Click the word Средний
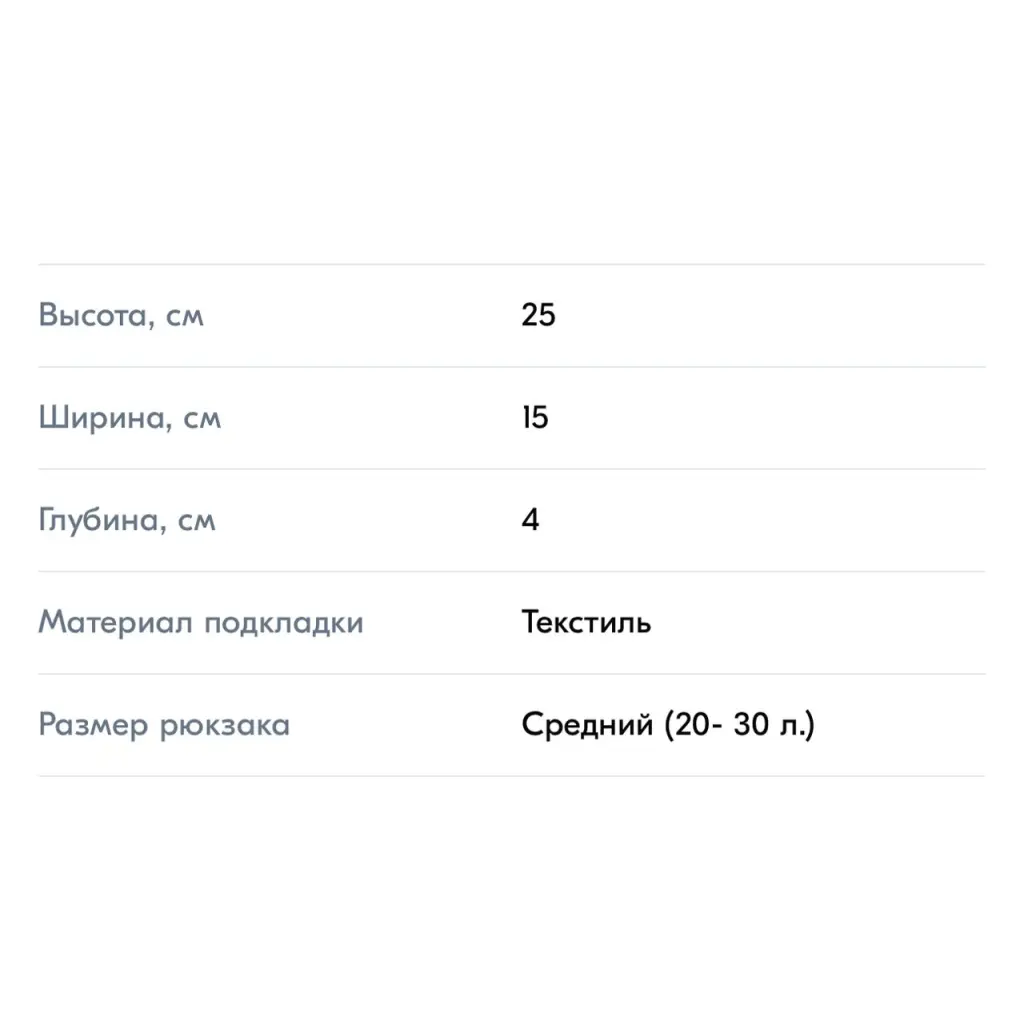This screenshot has height=1024, width=1024. [587, 724]
